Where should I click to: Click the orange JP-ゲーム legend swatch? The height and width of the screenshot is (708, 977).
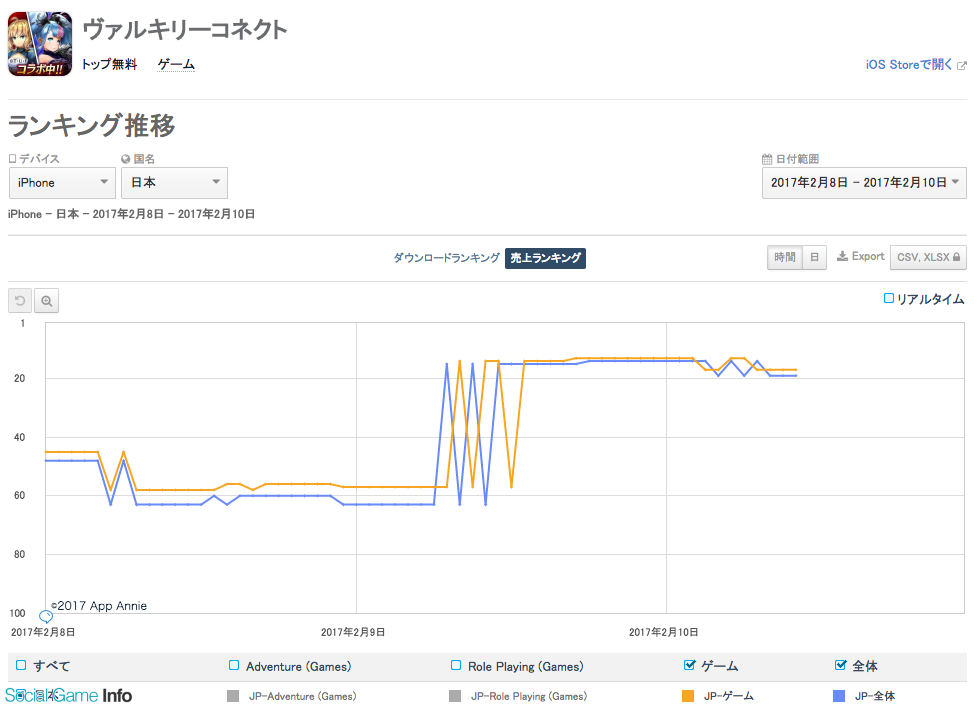[688, 696]
